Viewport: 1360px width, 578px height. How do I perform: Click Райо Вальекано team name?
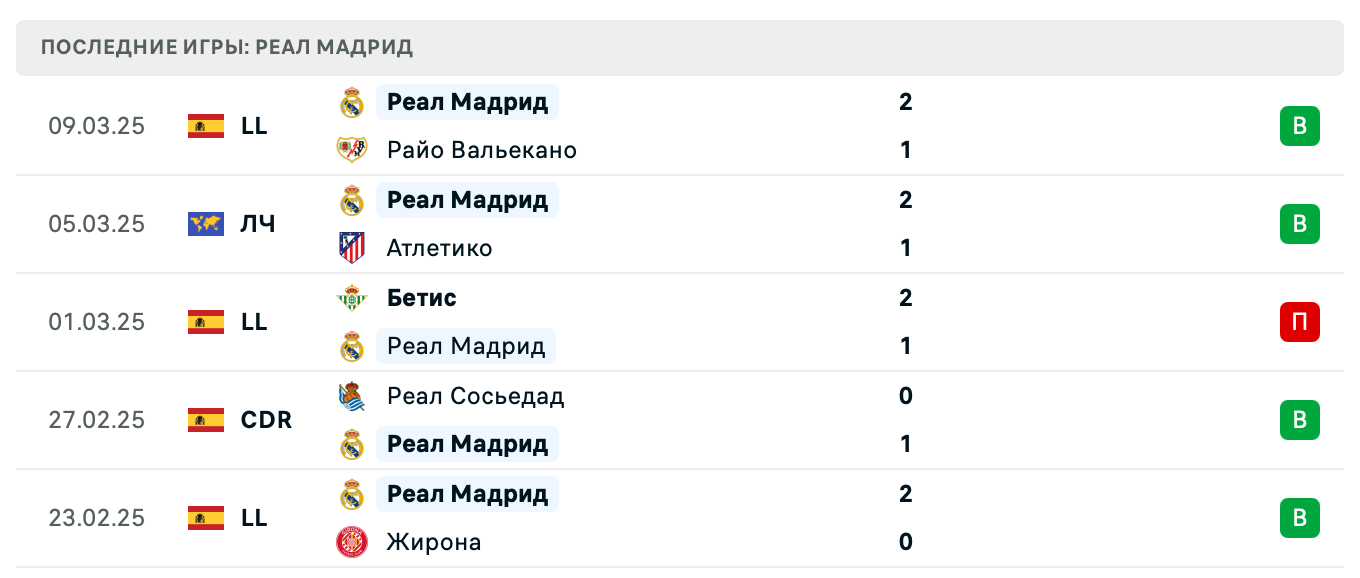point(481,150)
